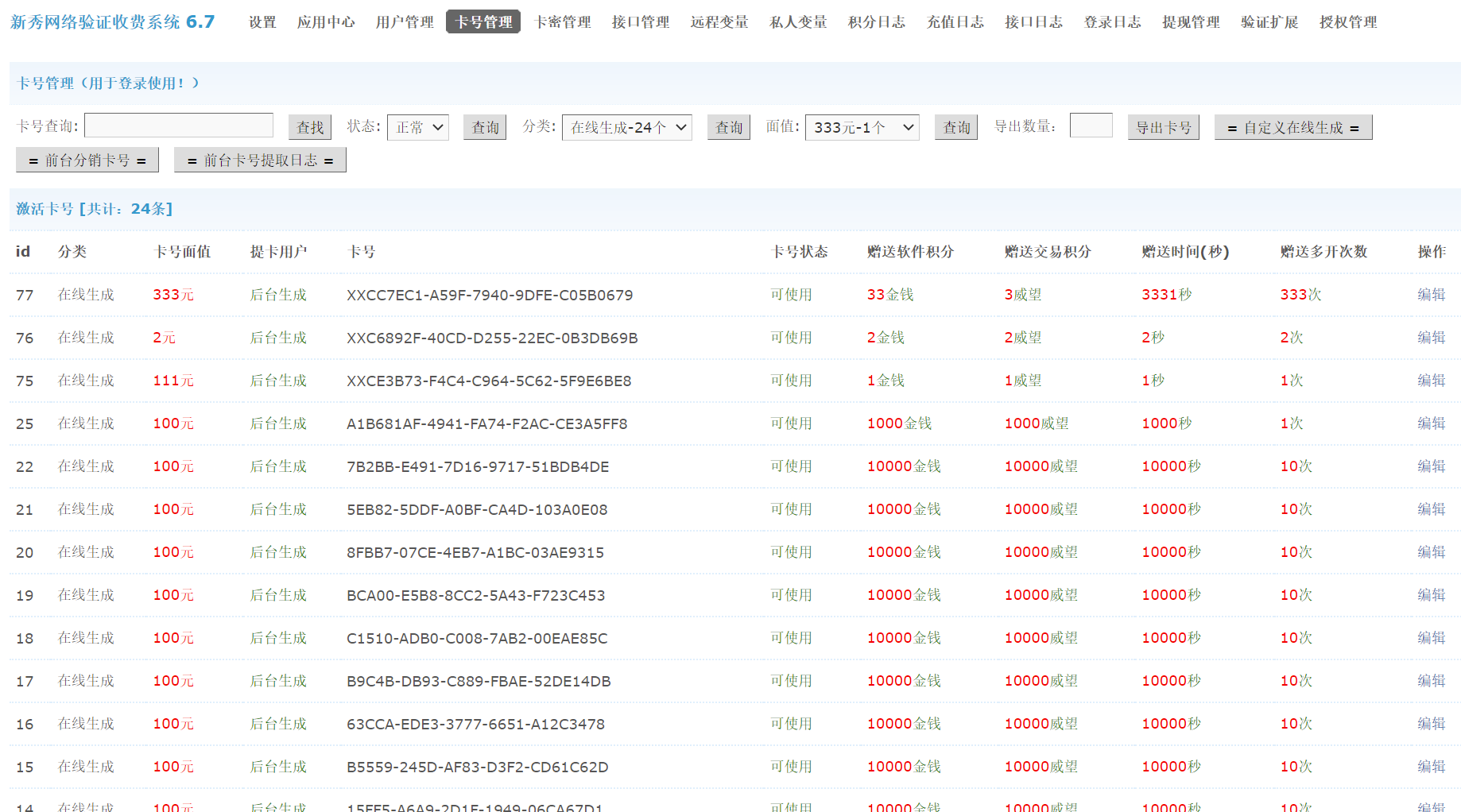This screenshot has height=812, width=1461.
Task: Open 远程变量 page
Action: (719, 22)
